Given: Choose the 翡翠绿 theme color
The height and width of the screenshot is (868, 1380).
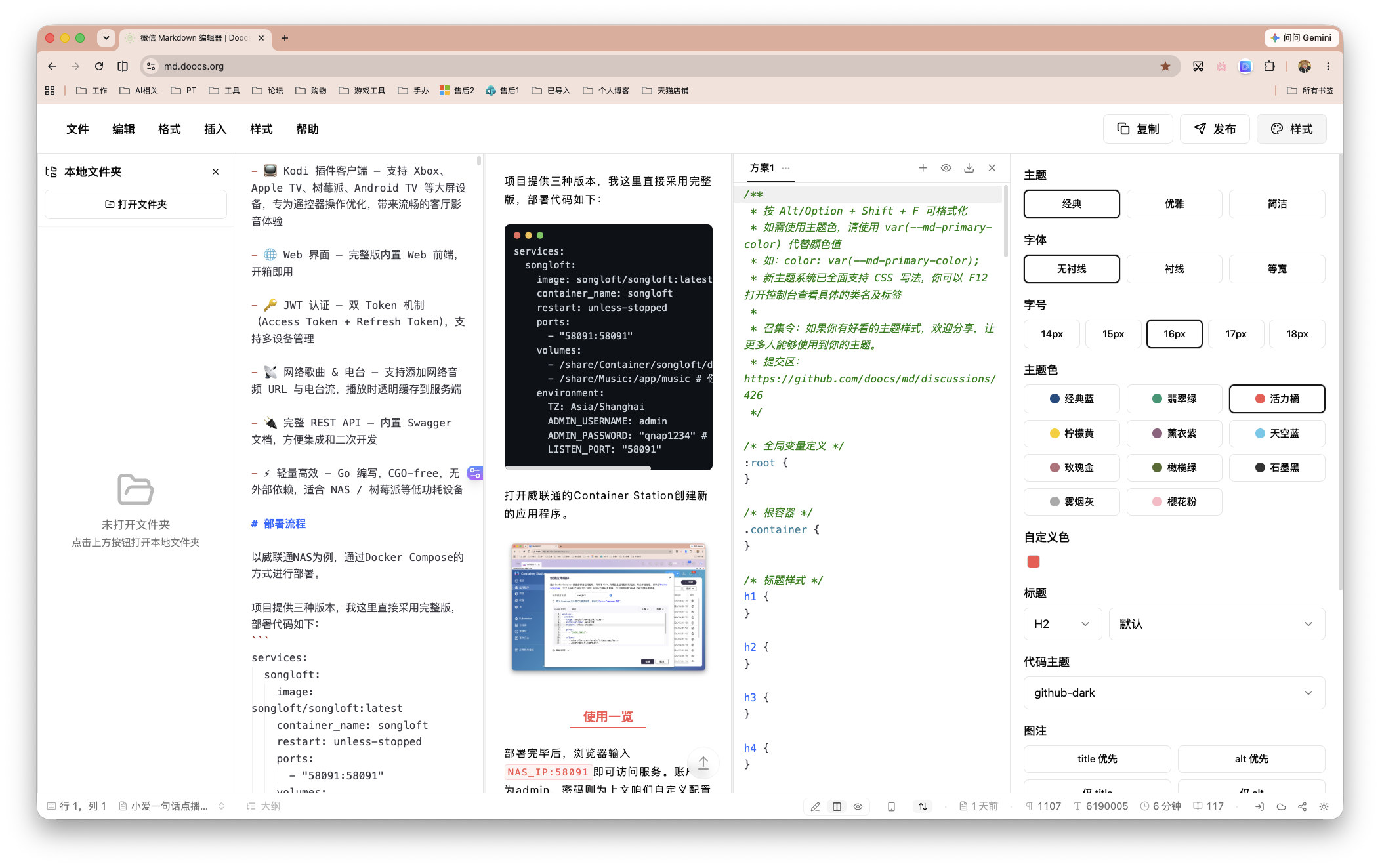Looking at the screenshot, I should 1174,399.
